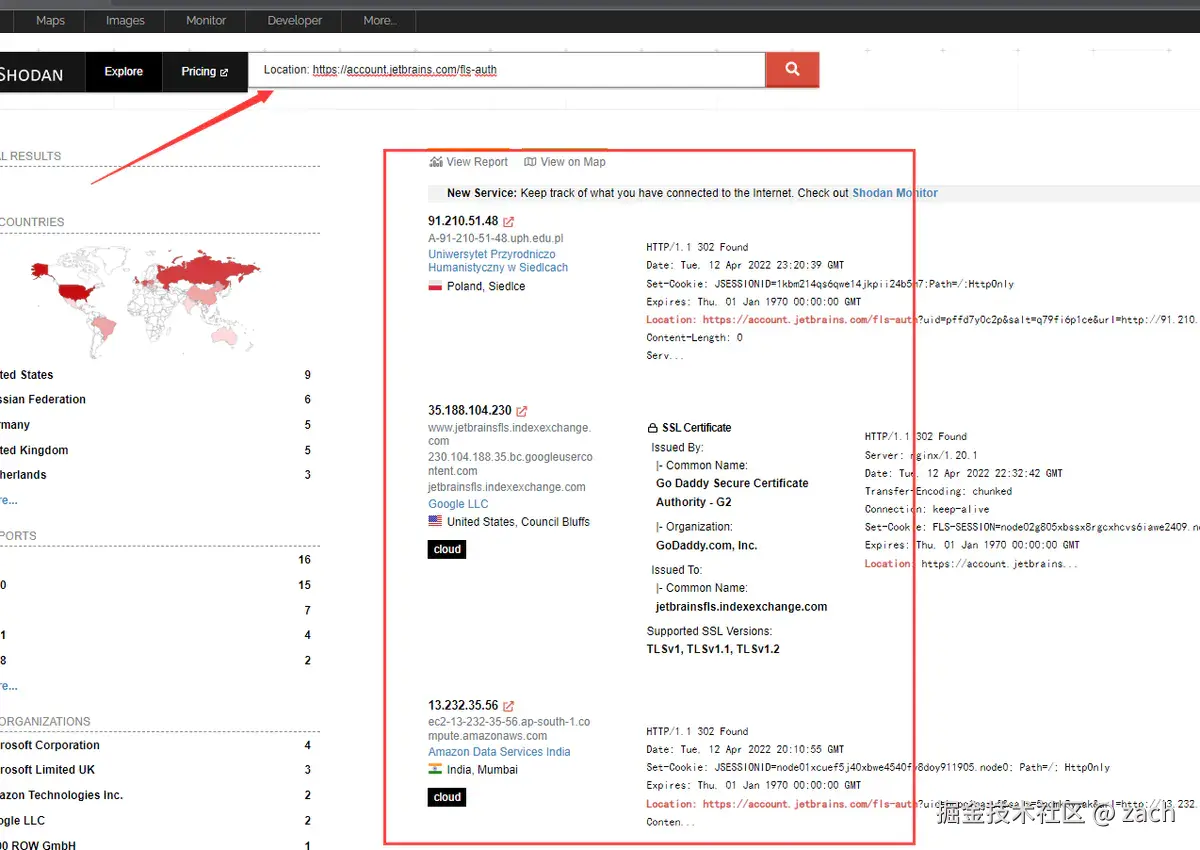This screenshot has width=1200, height=850.
Task: Click cloud tag under 35.188.104.230 result
Action: (x=447, y=550)
